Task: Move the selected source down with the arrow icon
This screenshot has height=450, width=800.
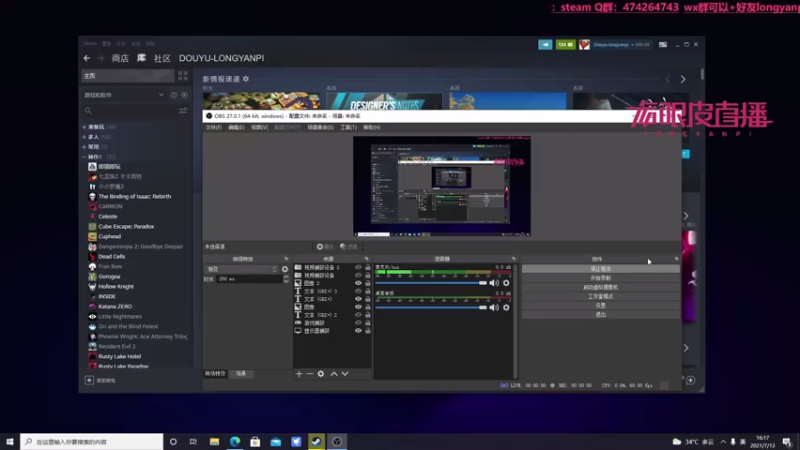Action: (x=345, y=374)
